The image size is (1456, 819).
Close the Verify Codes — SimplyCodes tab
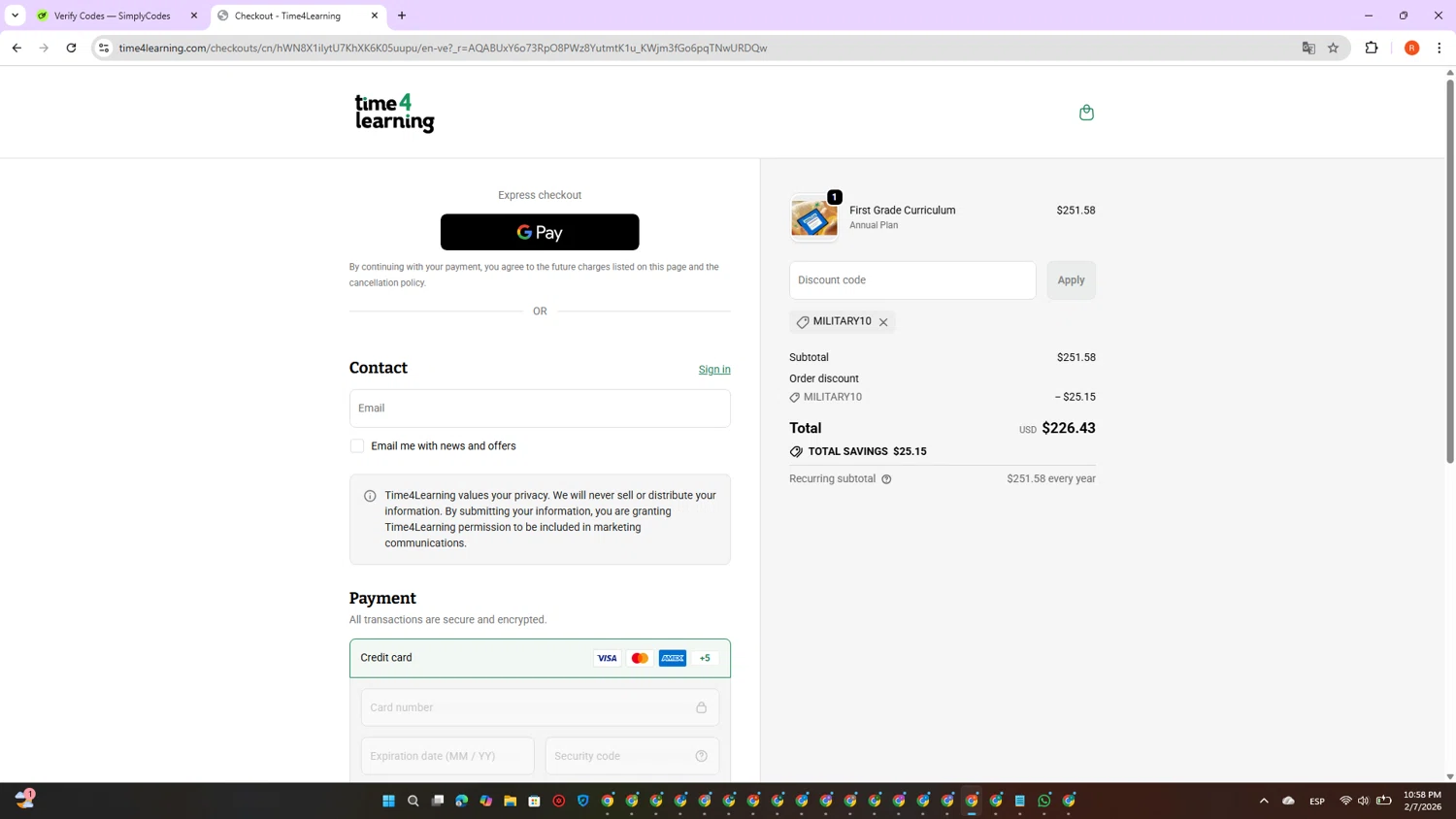pos(194,16)
